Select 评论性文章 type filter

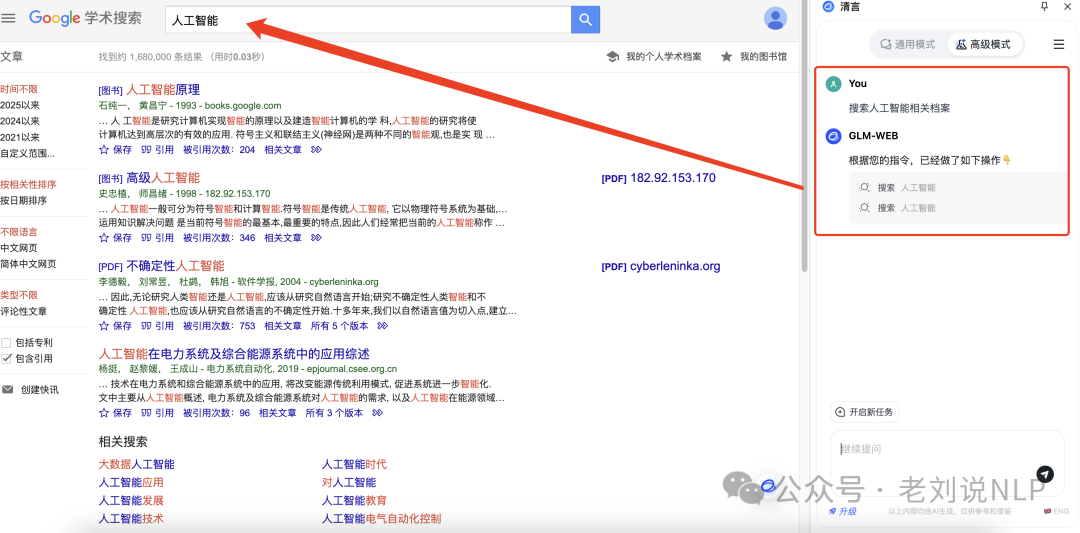tap(23, 311)
